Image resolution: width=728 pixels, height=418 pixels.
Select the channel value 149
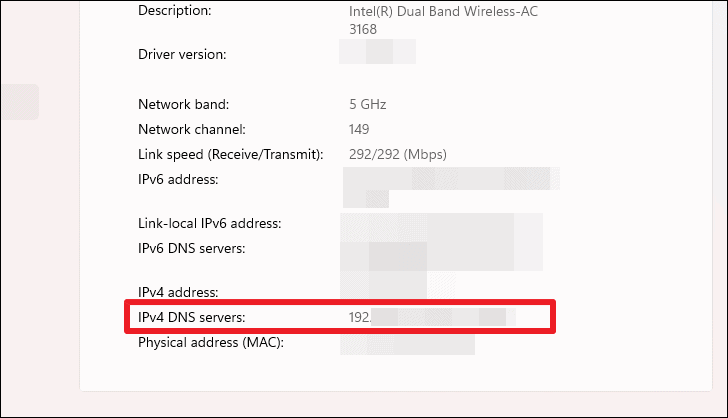[359, 130]
